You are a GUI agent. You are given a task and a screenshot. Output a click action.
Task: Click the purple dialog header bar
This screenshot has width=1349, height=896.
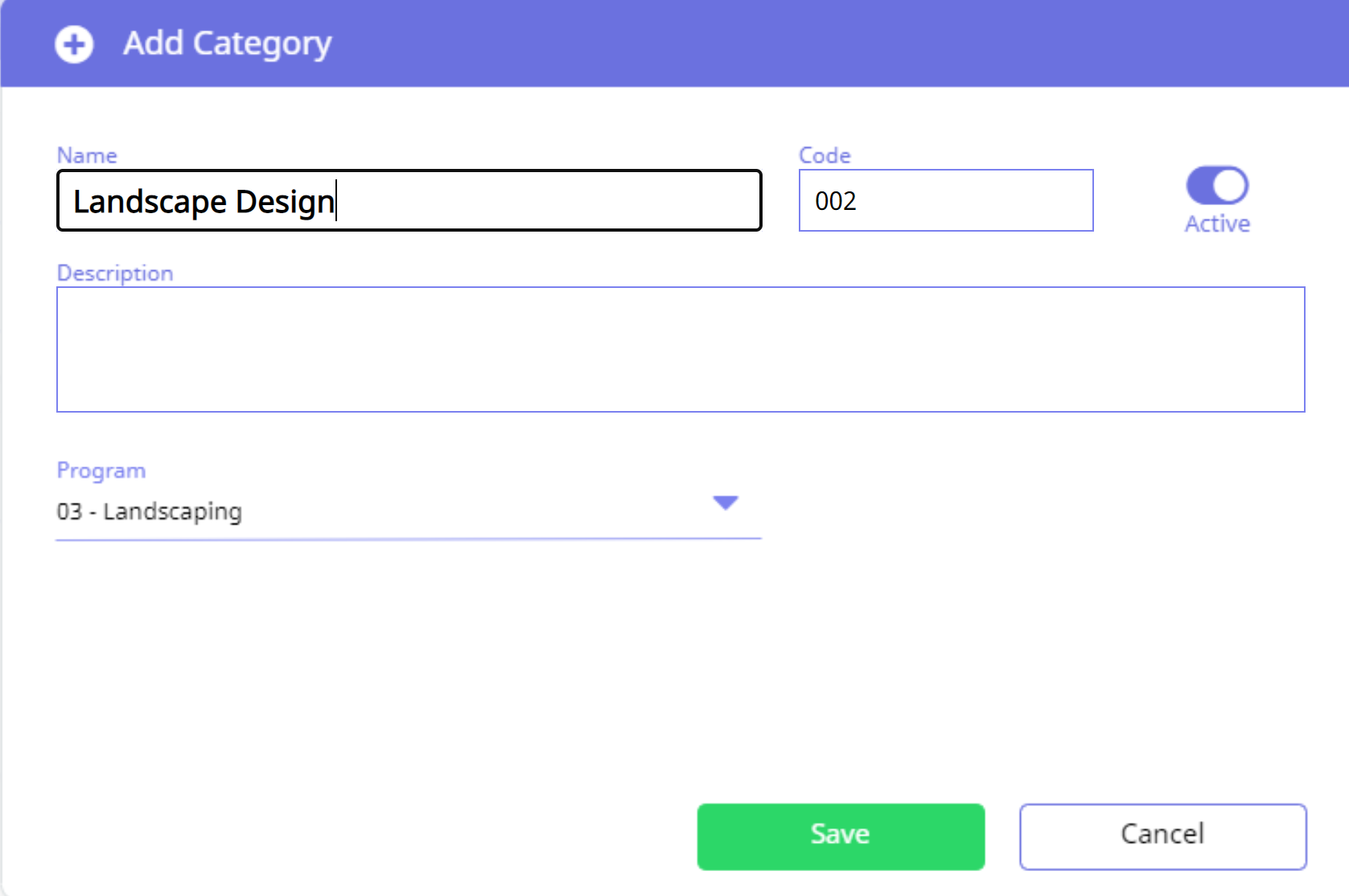click(x=674, y=43)
